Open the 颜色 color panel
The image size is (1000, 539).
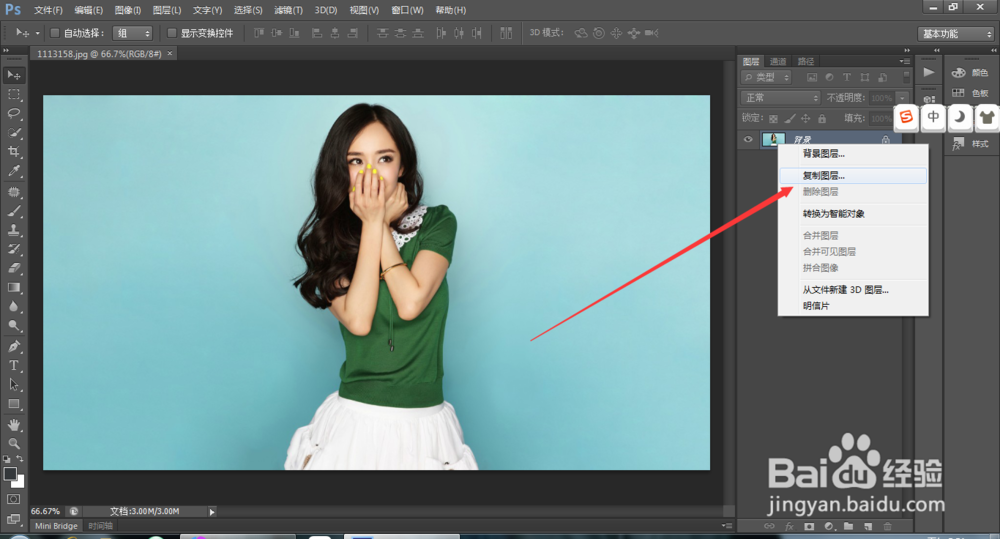click(x=970, y=73)
